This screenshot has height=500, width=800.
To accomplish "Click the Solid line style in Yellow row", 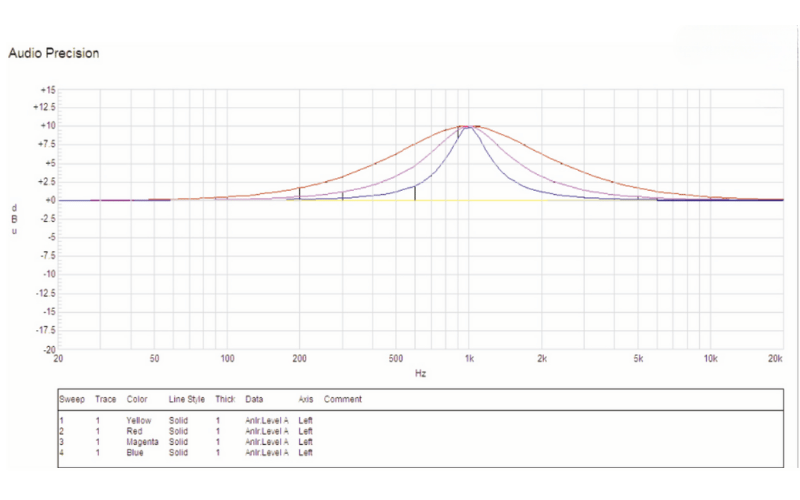I will (179, 420).
